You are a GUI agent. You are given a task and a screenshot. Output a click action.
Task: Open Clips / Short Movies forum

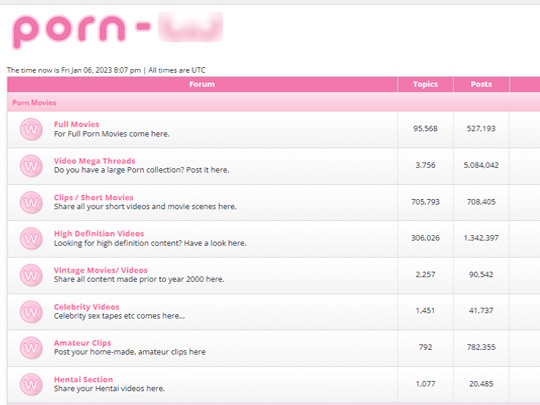pyautogui.click(x=93, y=197)
